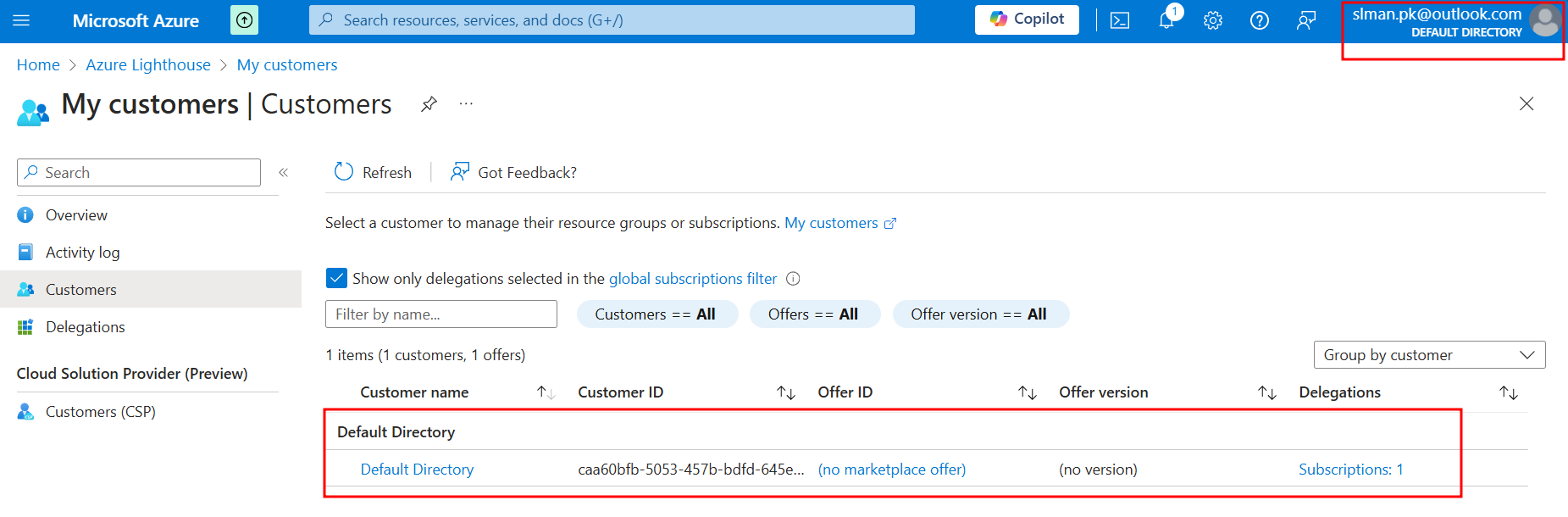This screenshot has height=517, width=1568.
Task: Uncheck Show only delegations checkbox
Action: click(x=336, y=279)
